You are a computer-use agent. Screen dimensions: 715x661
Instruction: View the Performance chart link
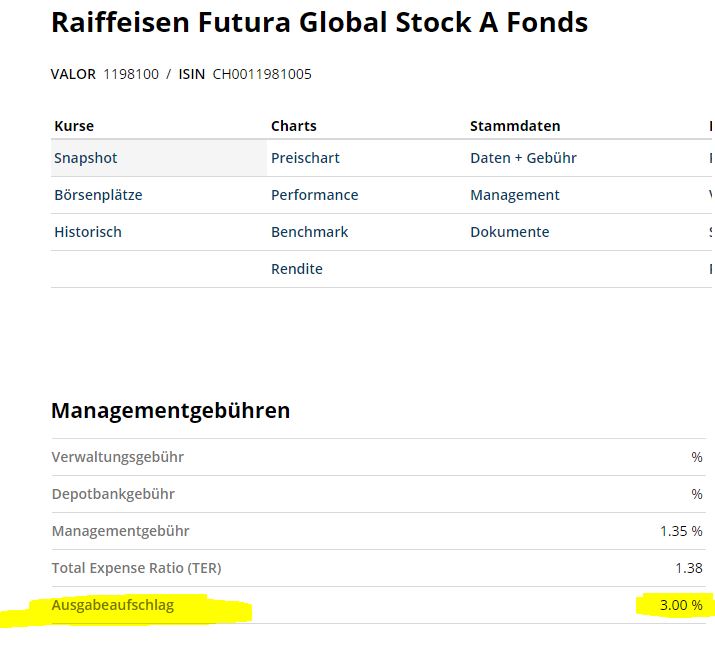click(x=315, y=195)
